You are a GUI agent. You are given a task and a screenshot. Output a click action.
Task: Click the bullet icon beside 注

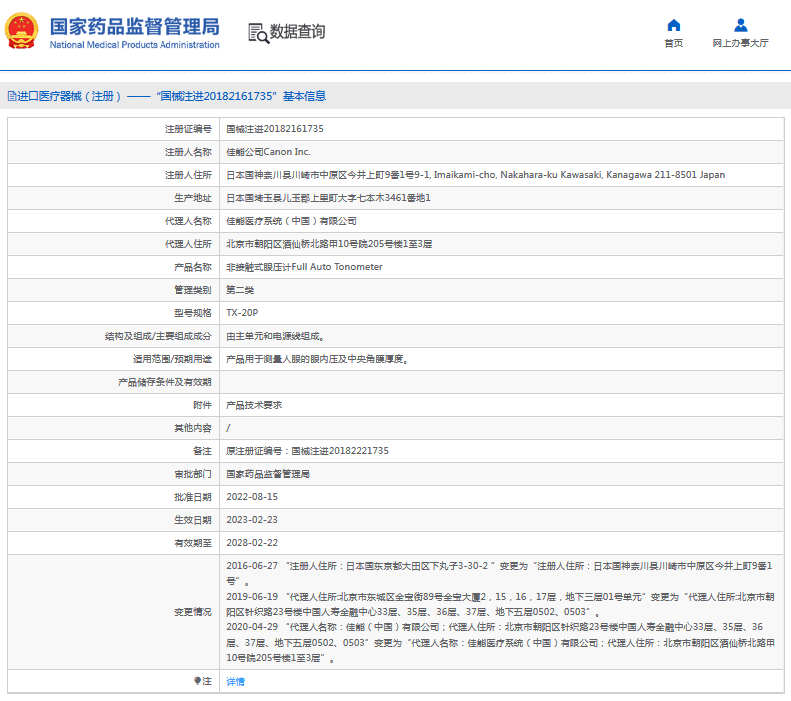point(197,681)
